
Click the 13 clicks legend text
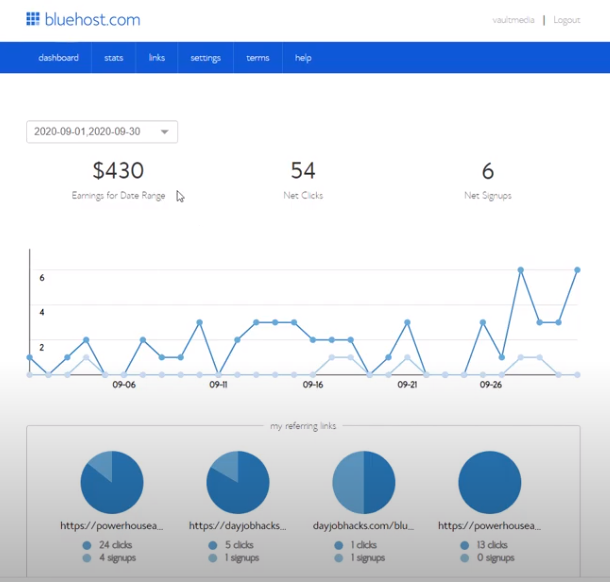click(492, 545)
